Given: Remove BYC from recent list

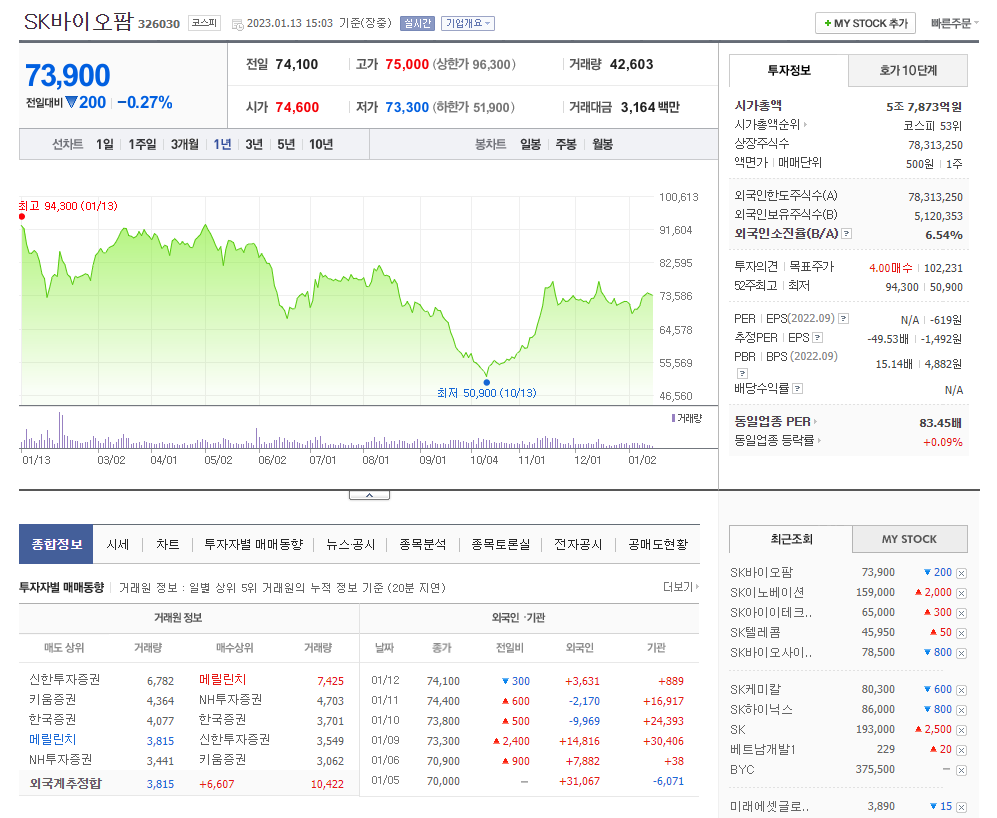Looking at the screenshot, I should [x=961, y=770].
